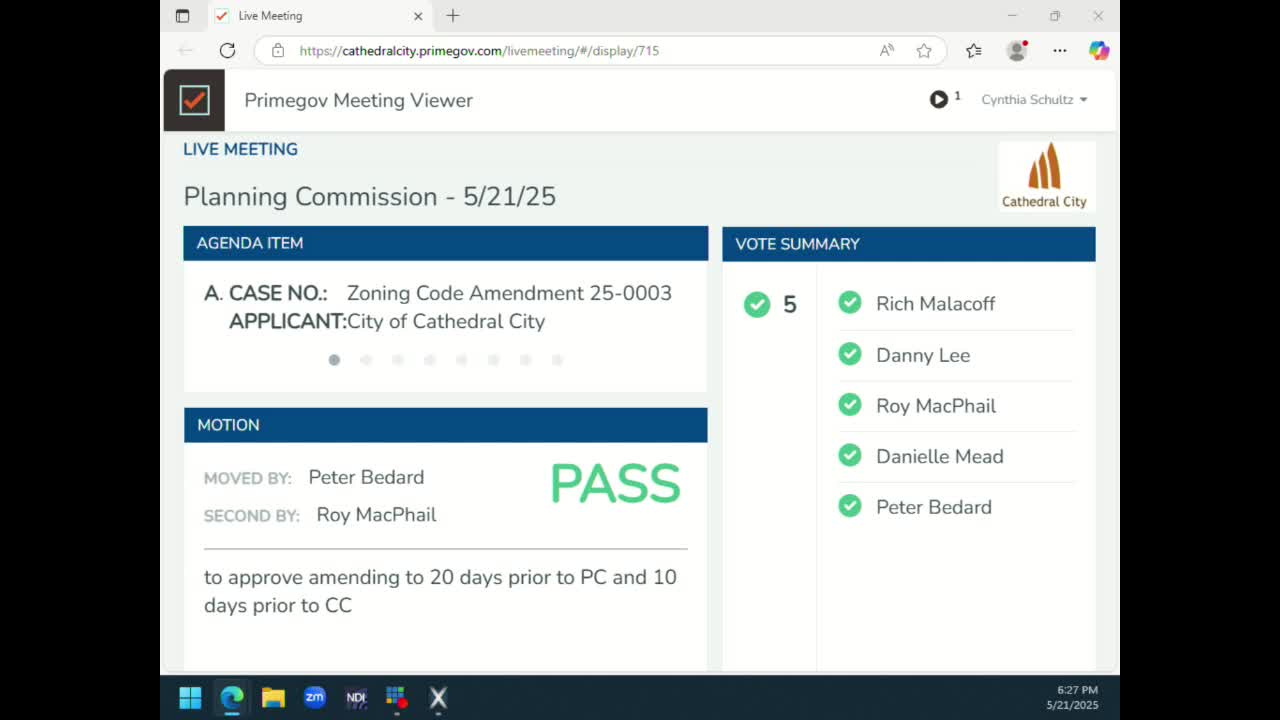Open a new browser tab
The image size is (1280, 720).
click(453, 16)
